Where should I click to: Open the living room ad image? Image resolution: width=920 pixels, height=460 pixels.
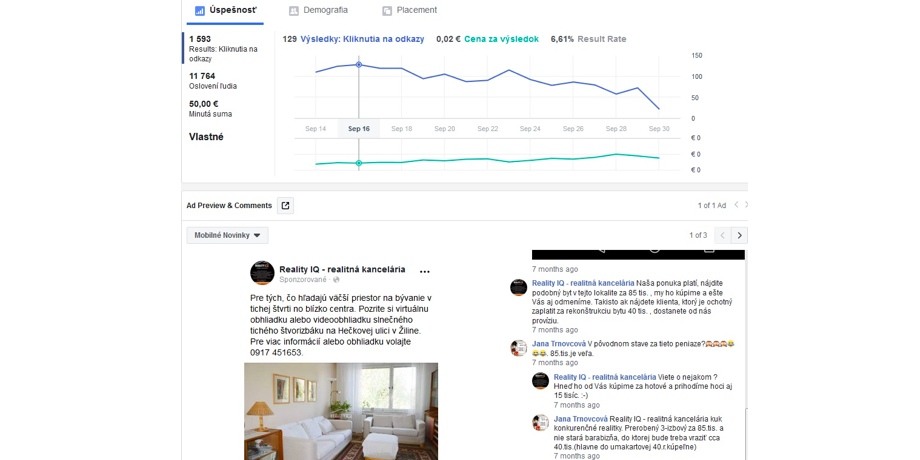point(341,410)
